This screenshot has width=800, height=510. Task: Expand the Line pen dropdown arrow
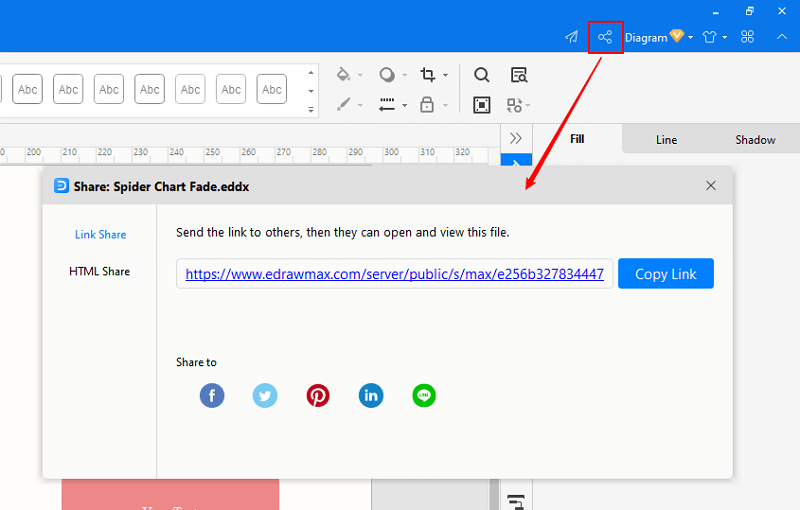pyautogui.click(x=360, y=106)
